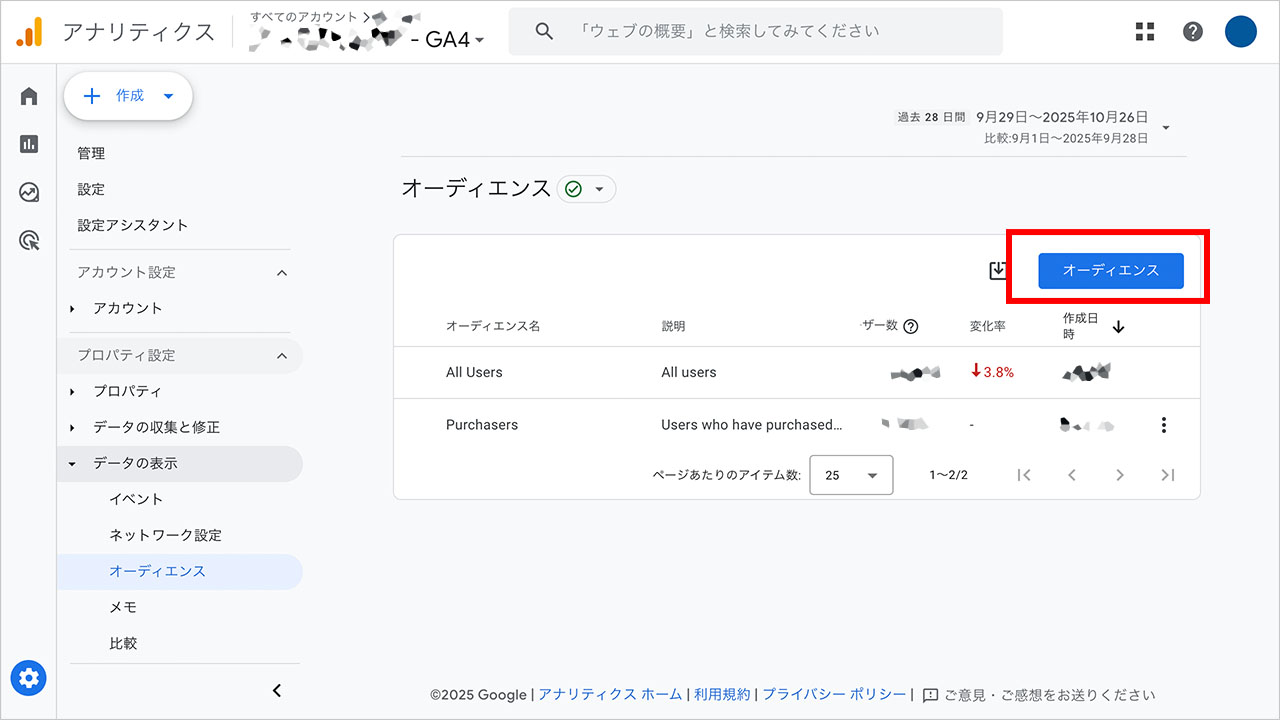Open the Reports bar chart icon
The image size is (1280, 720).
coord(29,144)
